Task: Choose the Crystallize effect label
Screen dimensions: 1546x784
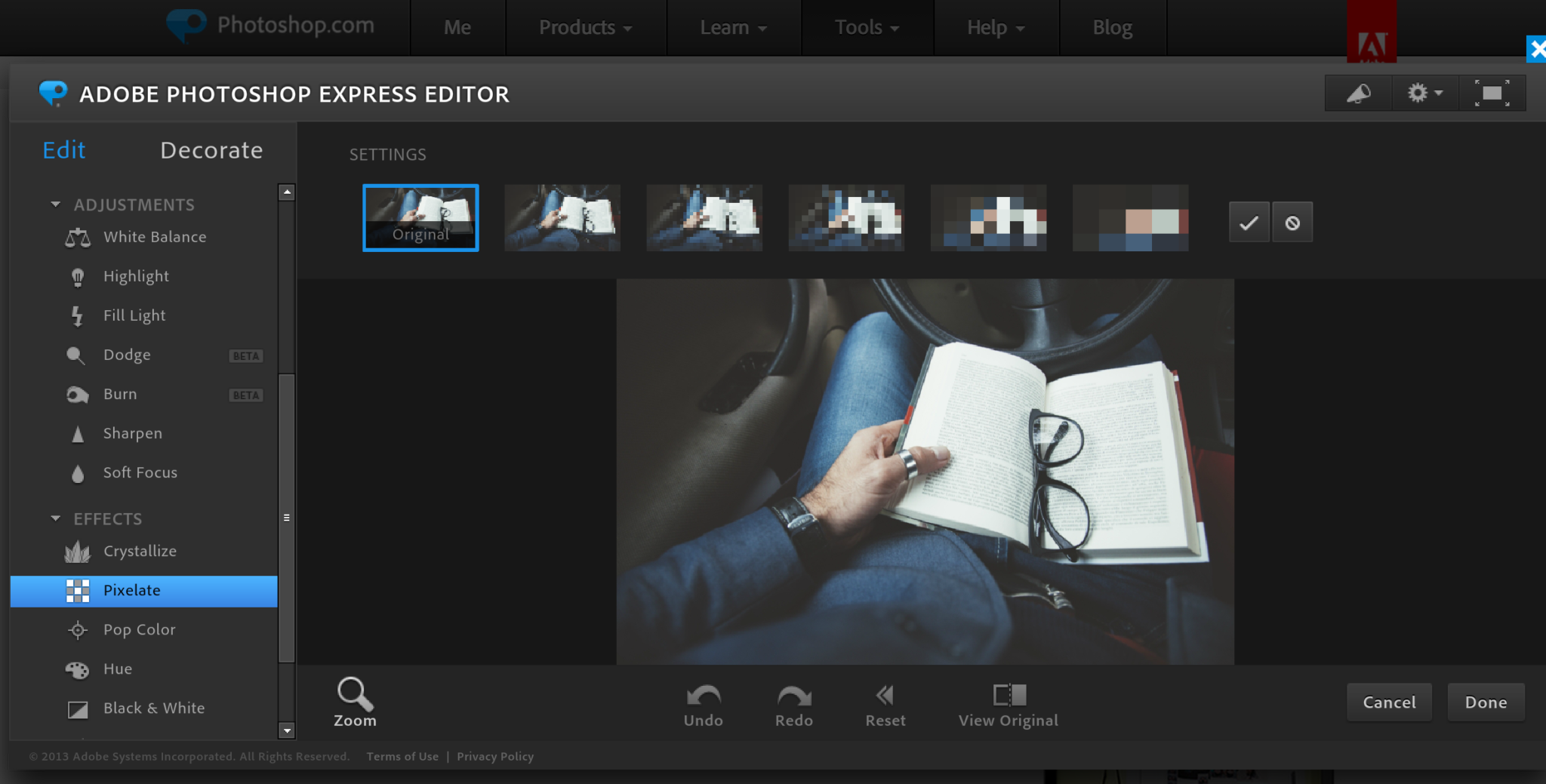Action: point(140,552)
